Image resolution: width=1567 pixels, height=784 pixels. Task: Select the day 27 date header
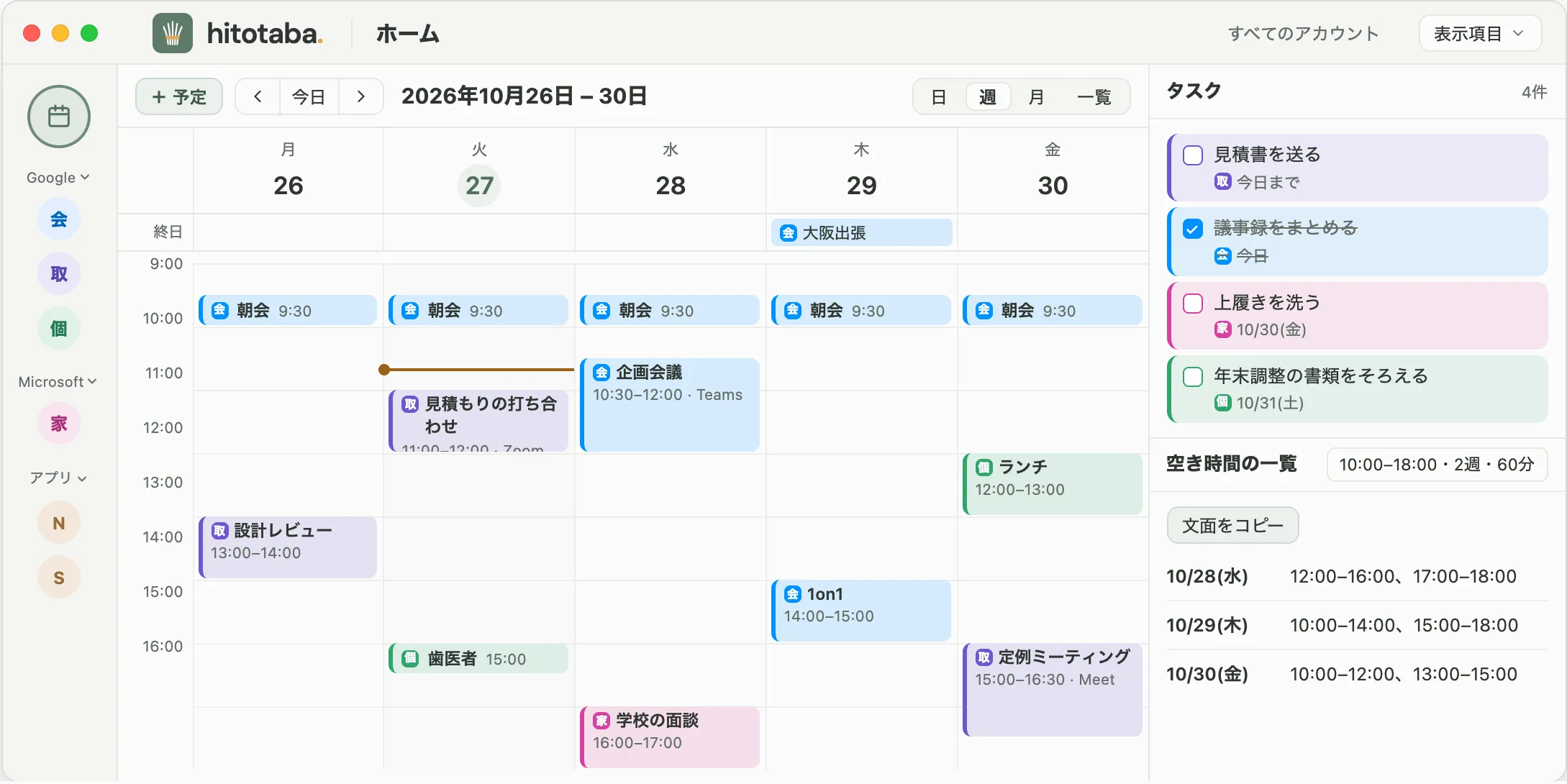tap(479, 186)
